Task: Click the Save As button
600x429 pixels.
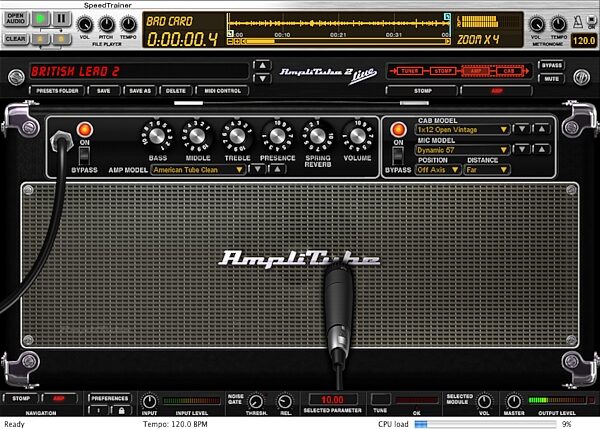Action: (140, 91)
